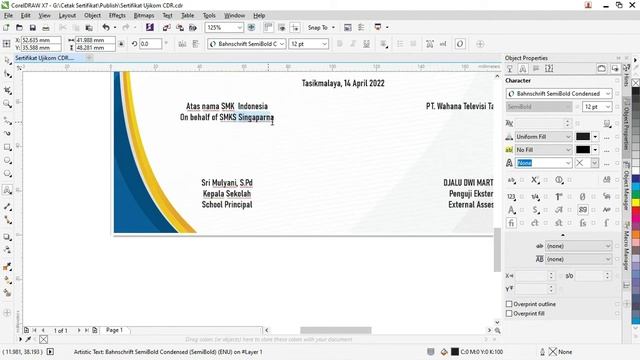
Task: Undo the last action
Action: coord(106,27)
